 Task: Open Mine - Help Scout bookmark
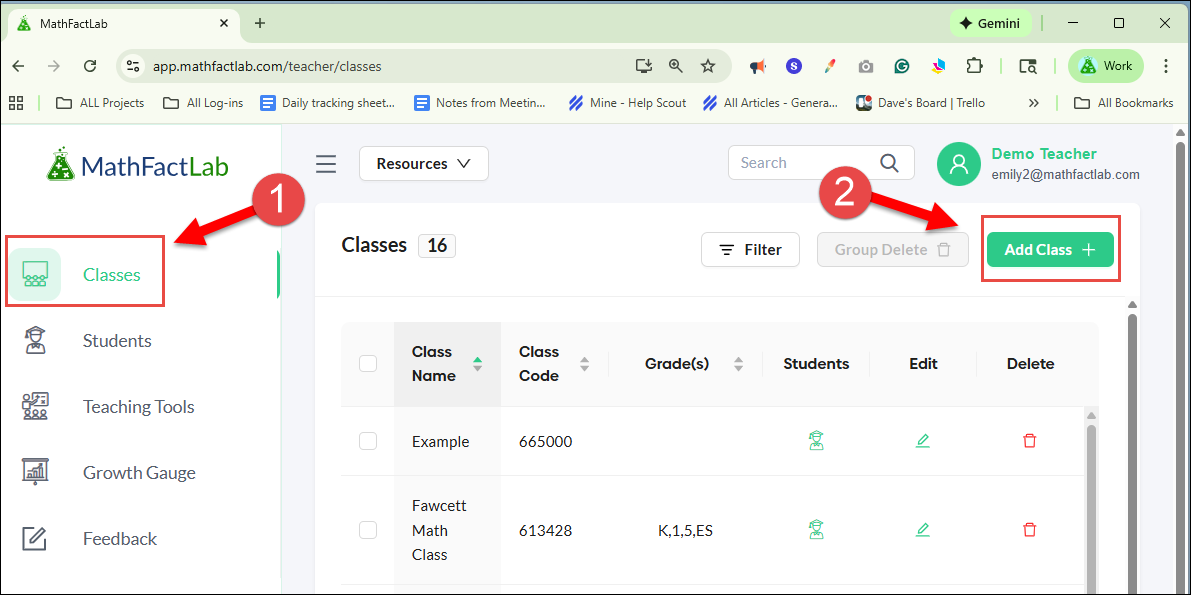(x=627, y=103)
